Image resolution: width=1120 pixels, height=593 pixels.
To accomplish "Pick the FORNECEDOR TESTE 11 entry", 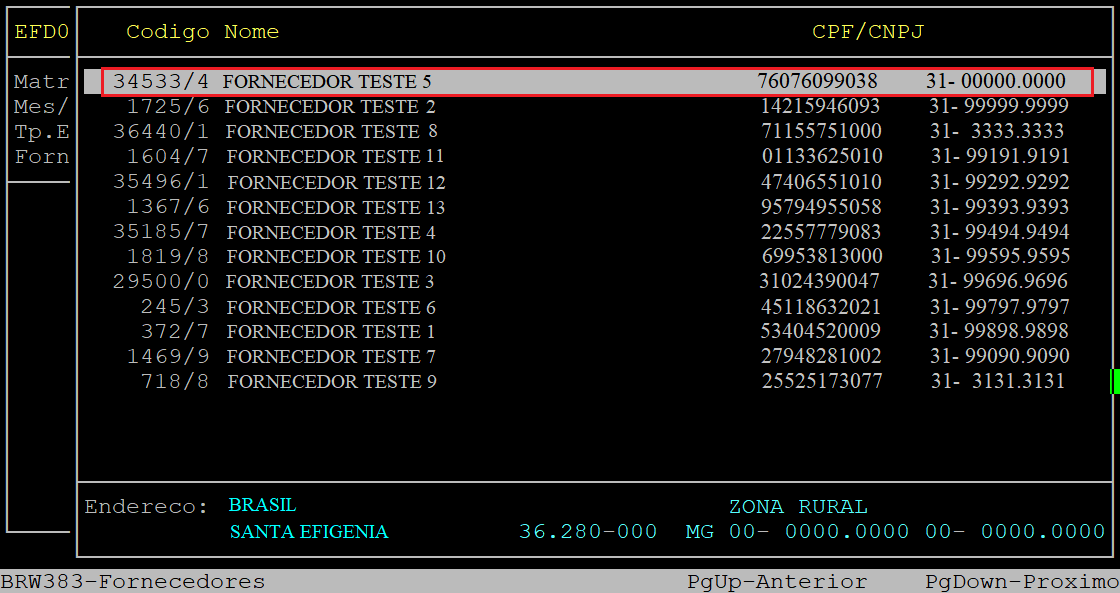I will coord(335,156).
